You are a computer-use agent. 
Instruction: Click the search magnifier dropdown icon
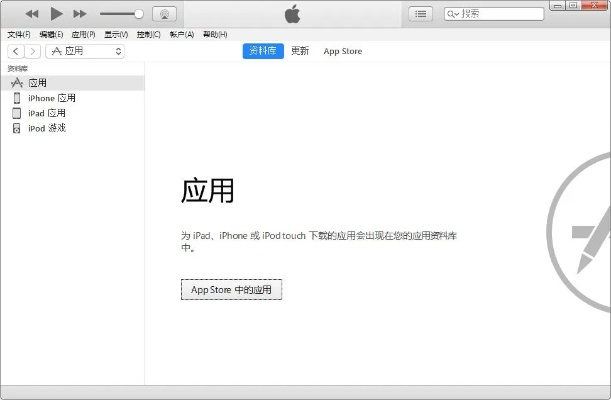tap(453, 14)
